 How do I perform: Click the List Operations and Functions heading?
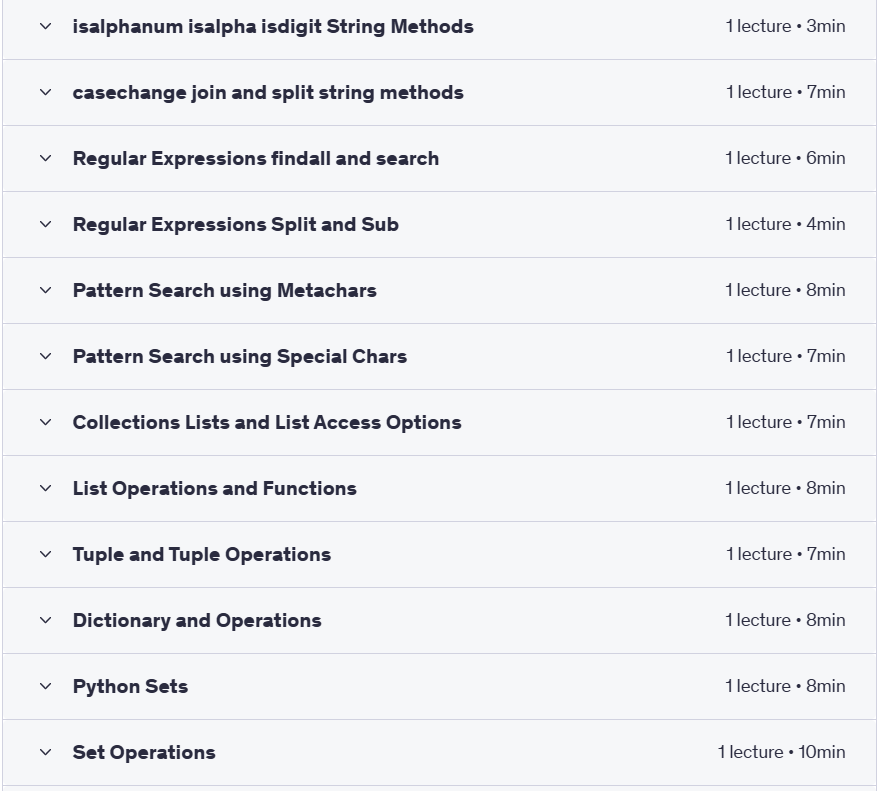pos(215,488)
